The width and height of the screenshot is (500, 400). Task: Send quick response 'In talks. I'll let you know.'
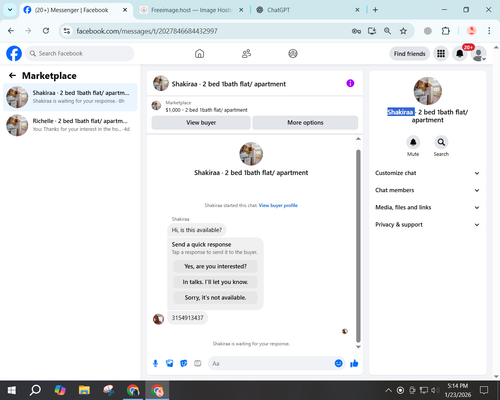point(215,282)
